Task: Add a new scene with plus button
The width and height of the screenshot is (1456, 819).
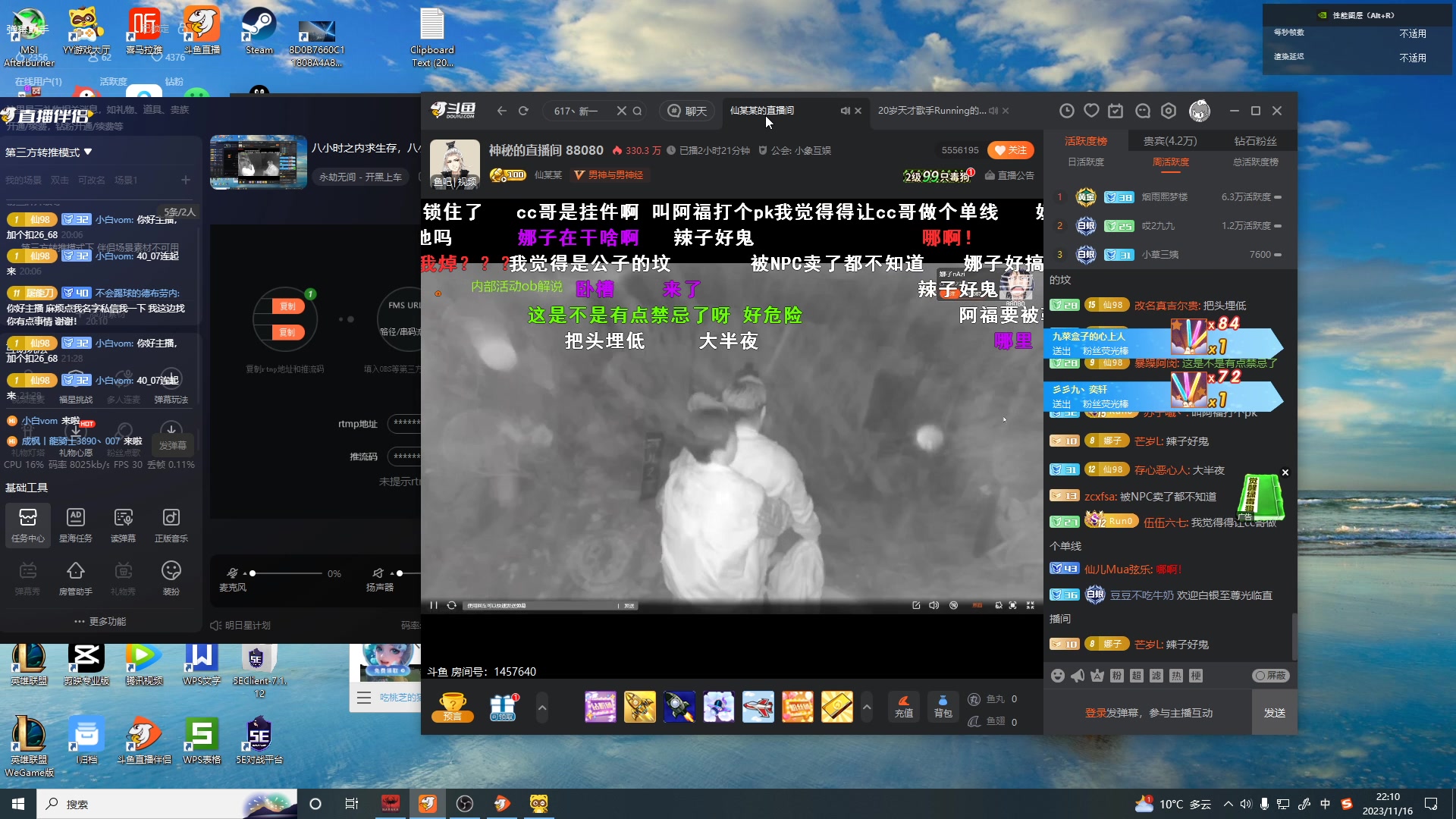Action: point(186,180)
